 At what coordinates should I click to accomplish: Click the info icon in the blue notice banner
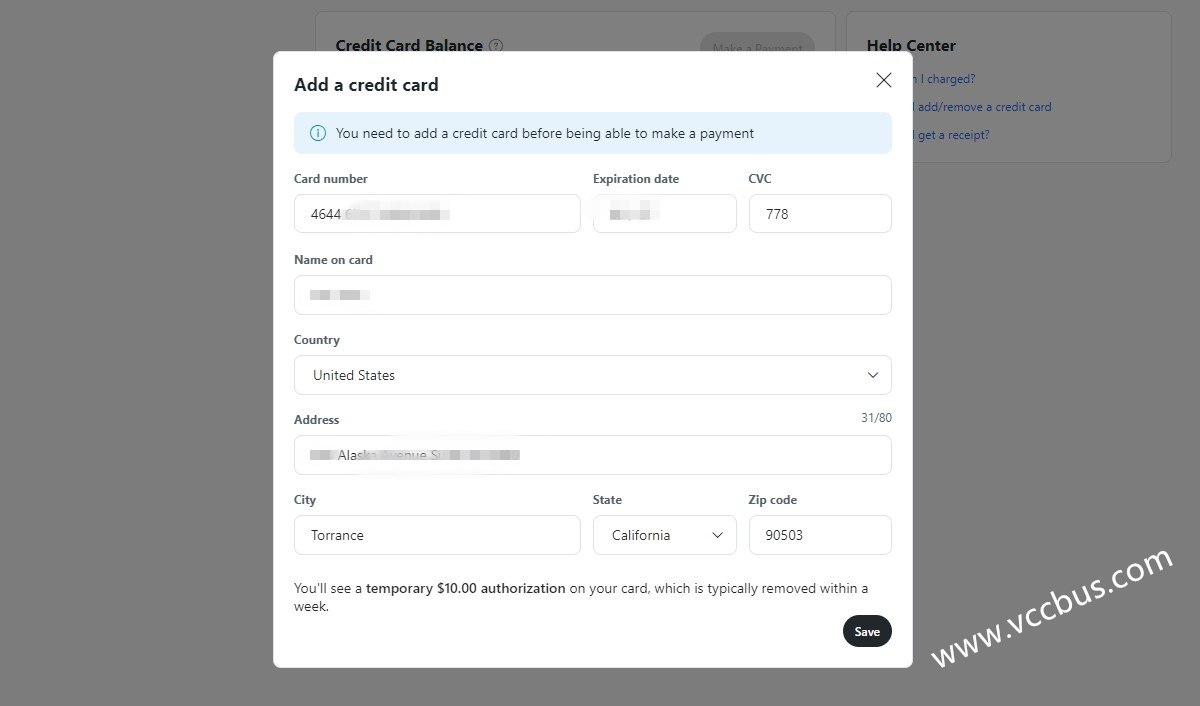click(318, 132)
